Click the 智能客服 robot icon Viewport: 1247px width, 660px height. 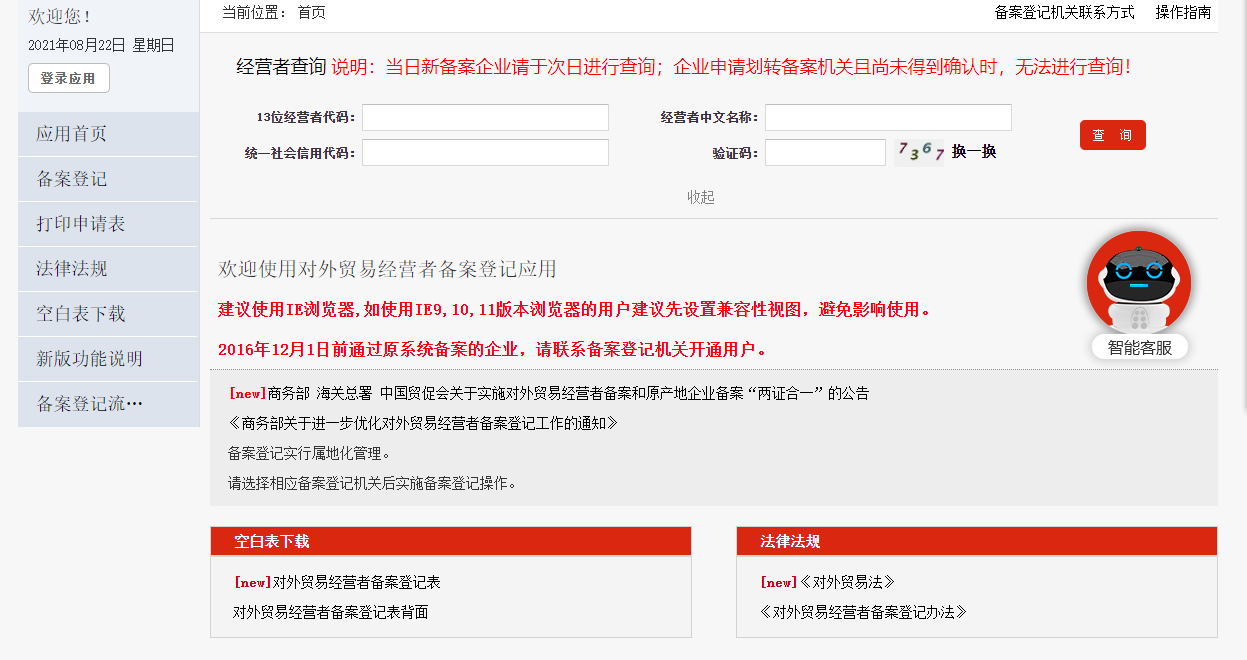(x=1138, y=284)
